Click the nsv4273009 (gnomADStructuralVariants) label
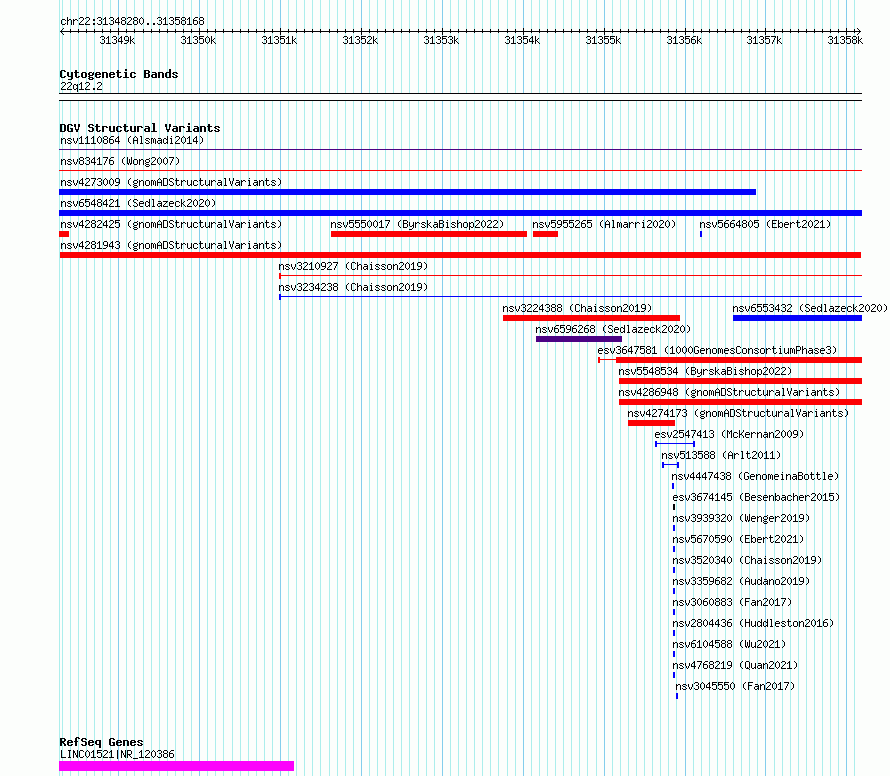The width and height of the screenshot is (890, 776). click(x=171, y=182)
